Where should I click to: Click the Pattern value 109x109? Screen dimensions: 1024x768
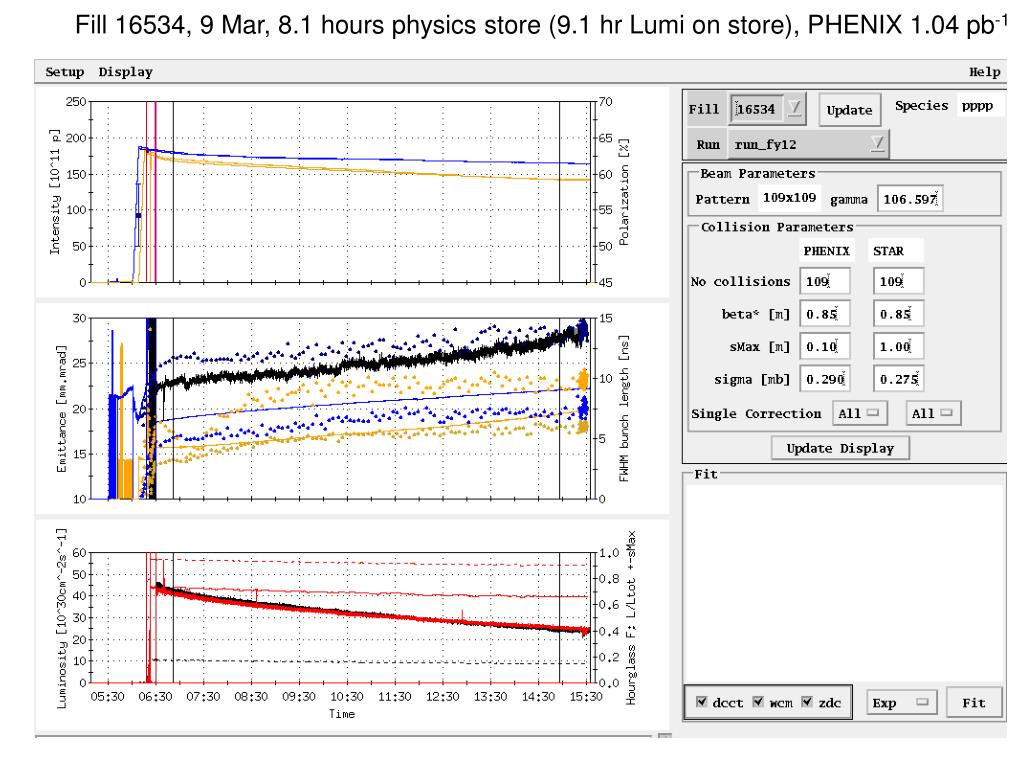[x=789, y=197]
